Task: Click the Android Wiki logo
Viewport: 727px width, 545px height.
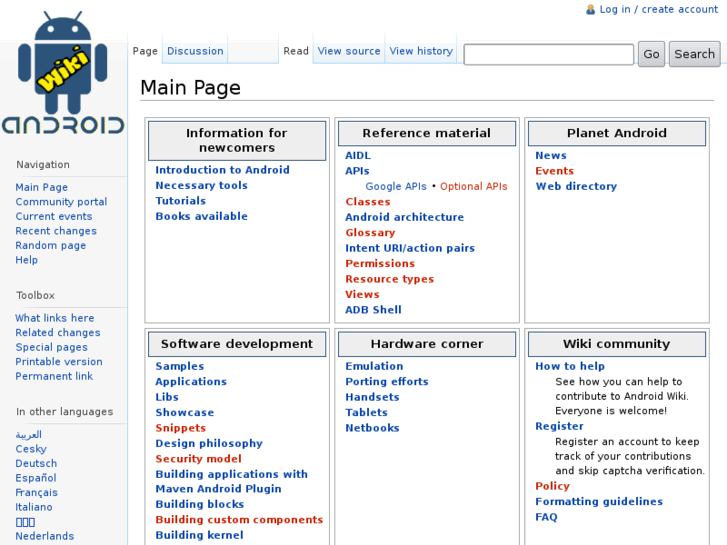Action: click(63, 75)
